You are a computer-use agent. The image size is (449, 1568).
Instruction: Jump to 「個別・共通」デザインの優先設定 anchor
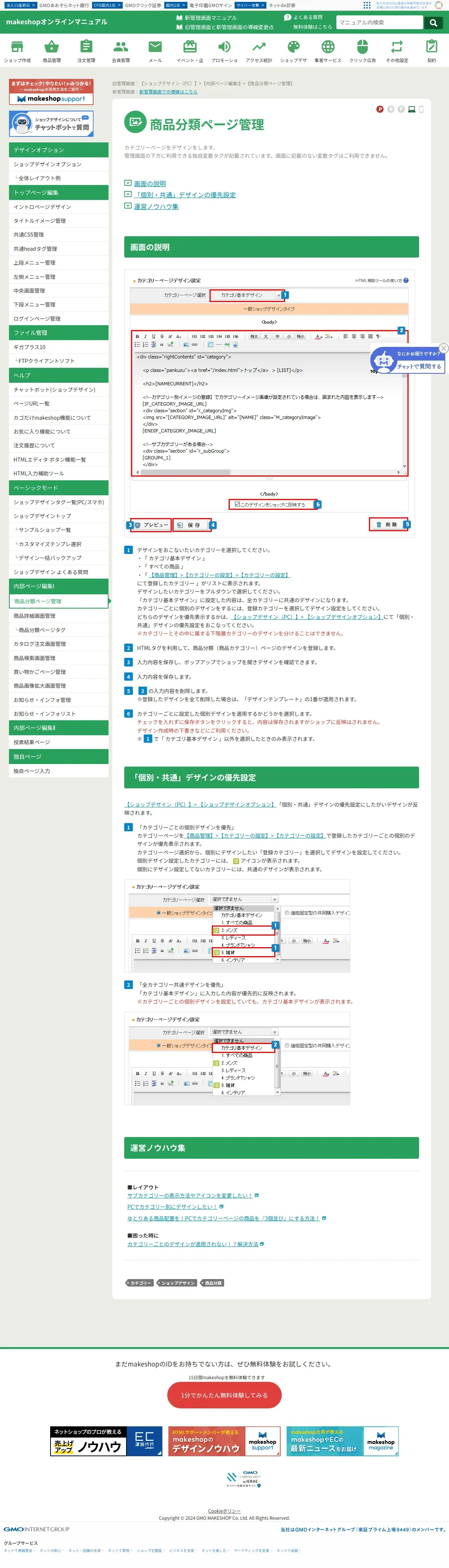click(x=184, y=195)
